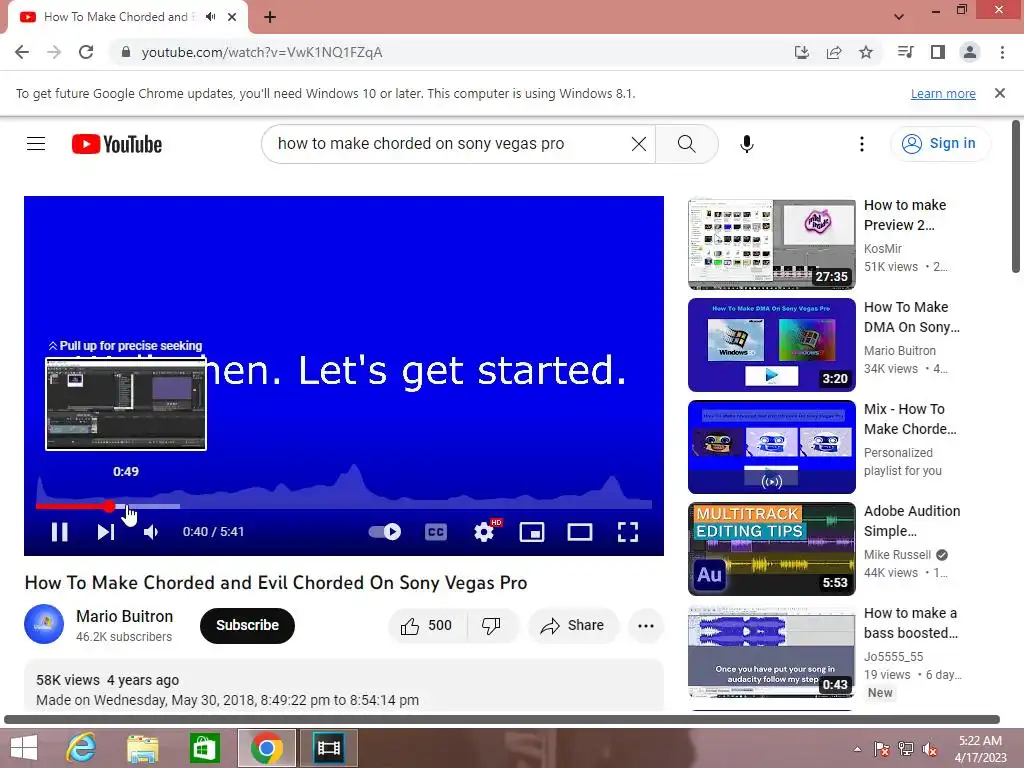The height and width of the screenshot is (768, 1024).
Task: Open Chrome three-dot menu
Action: [x=1002, y=52]
